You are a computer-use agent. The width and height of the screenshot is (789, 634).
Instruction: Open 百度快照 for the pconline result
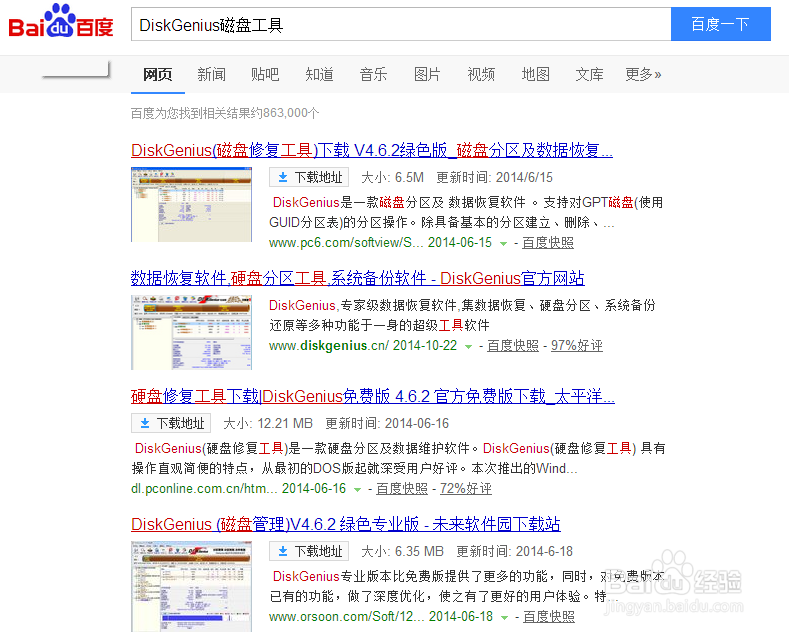coord(402,489)
